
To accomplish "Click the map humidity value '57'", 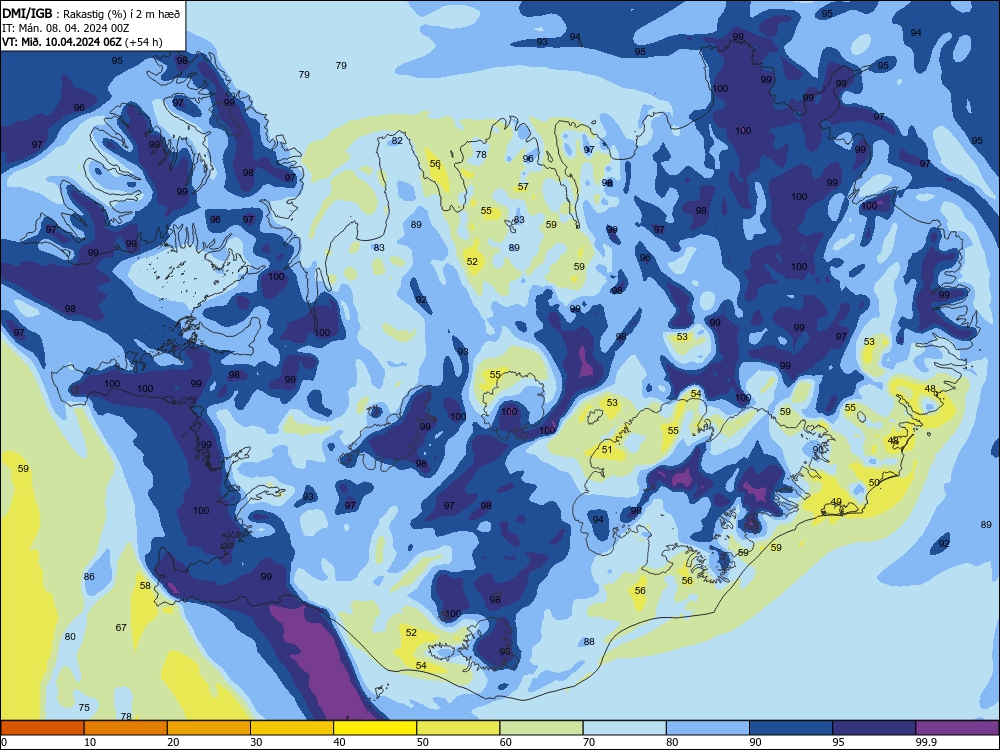I will coord(523,186).
